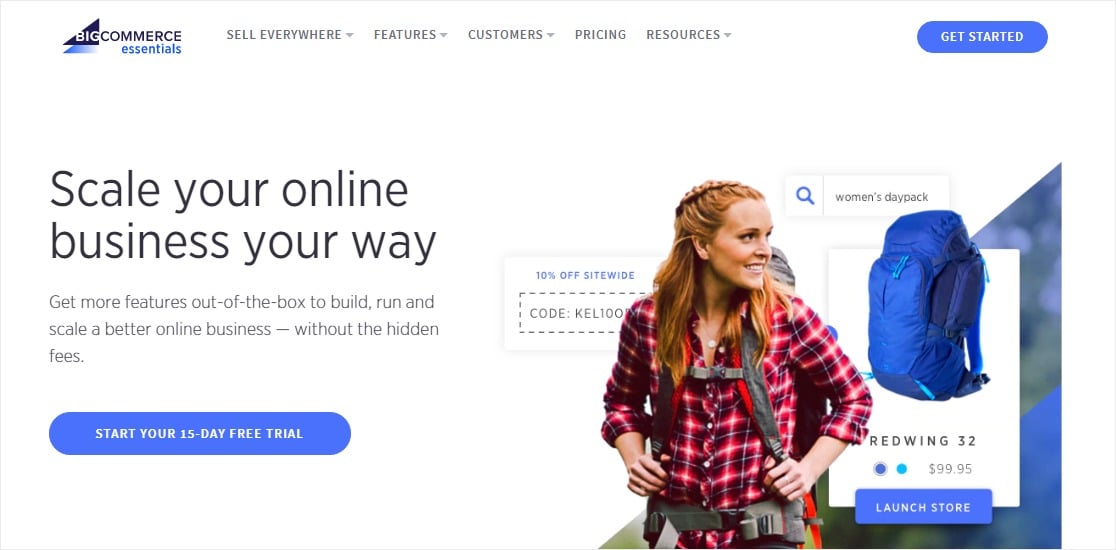Expand the Resources dropdown arrow
1116x550 pixels.
click(727, 35)
